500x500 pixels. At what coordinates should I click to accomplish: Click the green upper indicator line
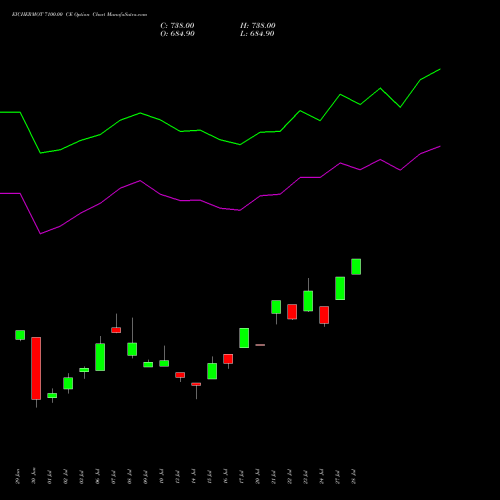click(220, 140)
